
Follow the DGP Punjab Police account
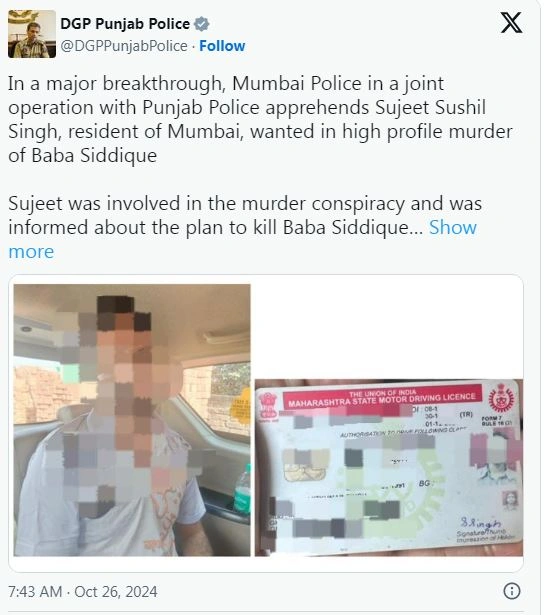222,46
